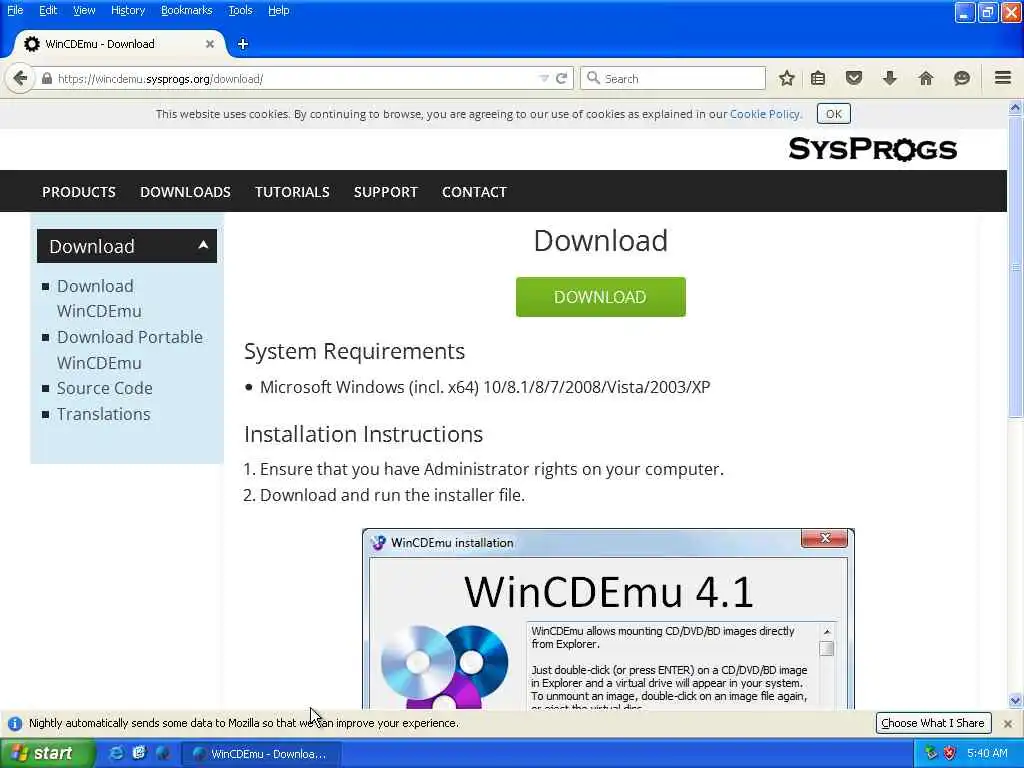Click the red security shield tray icon

[x=950, y=754]
